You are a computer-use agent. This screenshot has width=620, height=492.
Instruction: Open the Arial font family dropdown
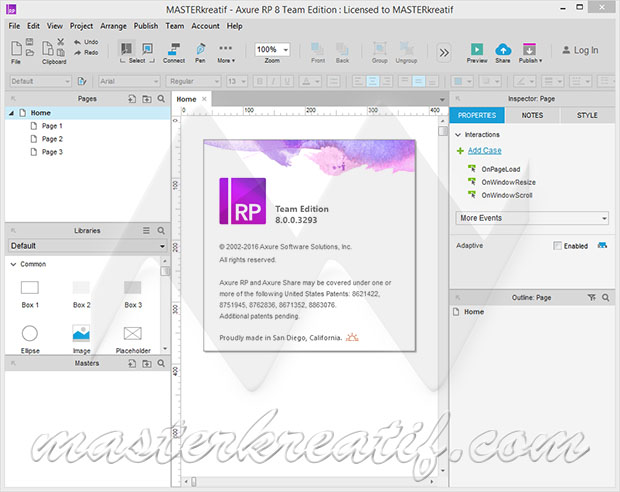[x=129, y=81]
